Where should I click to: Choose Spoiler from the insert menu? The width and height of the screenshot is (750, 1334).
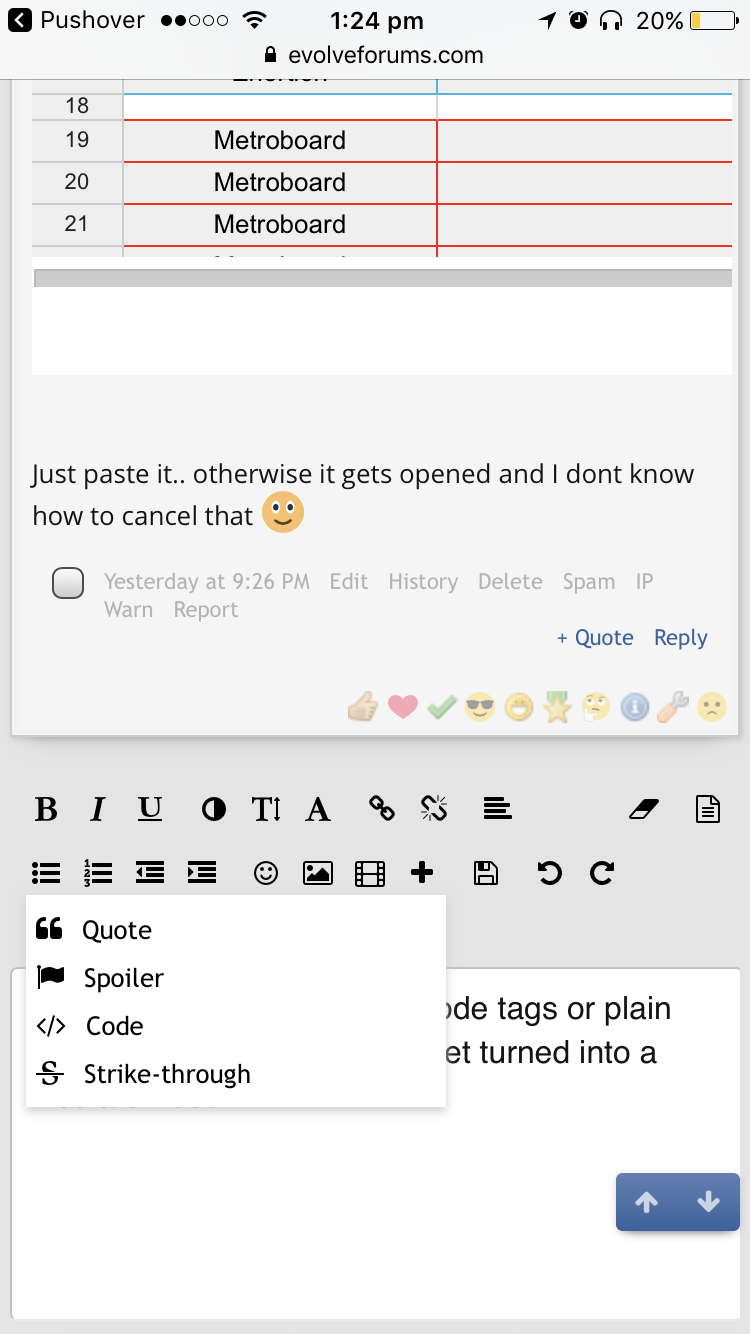pyautogui.click(x=123, y=978)
